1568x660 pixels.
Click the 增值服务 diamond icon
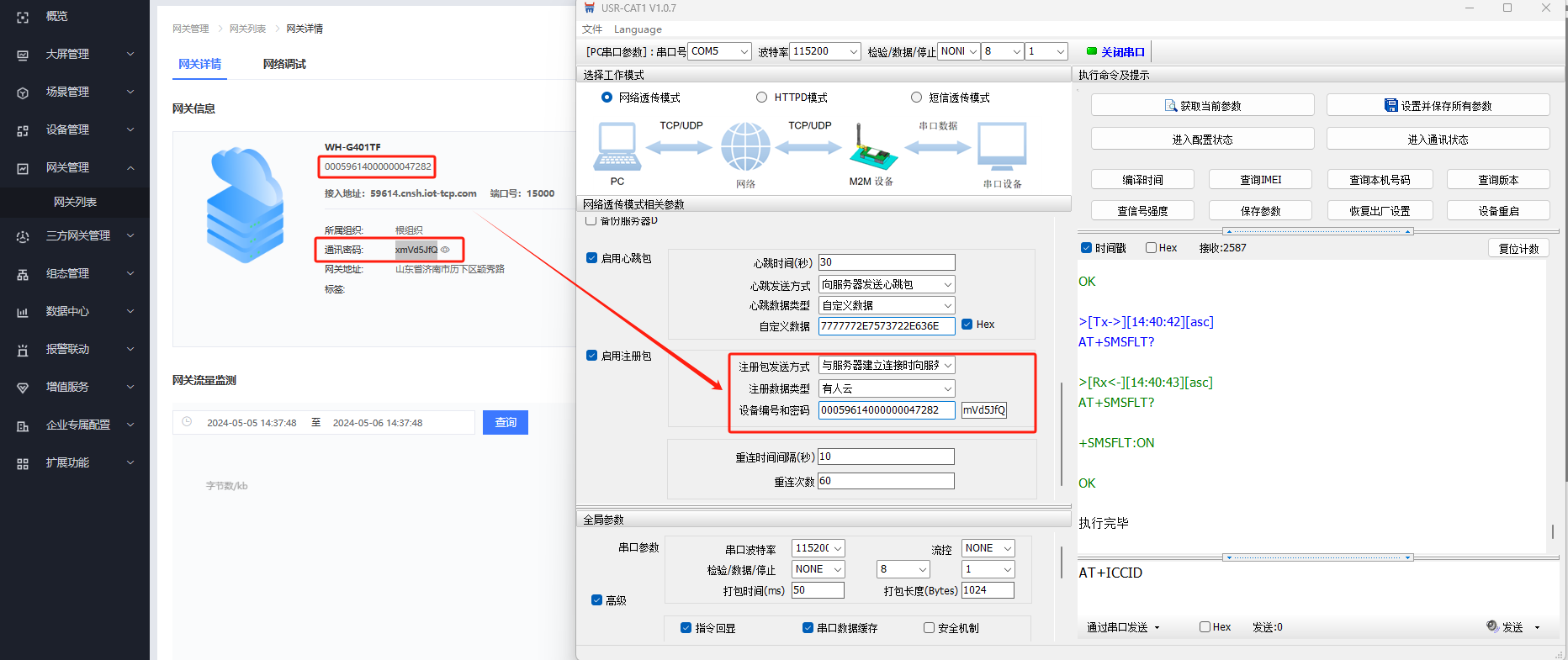click(x=23, y=388)
